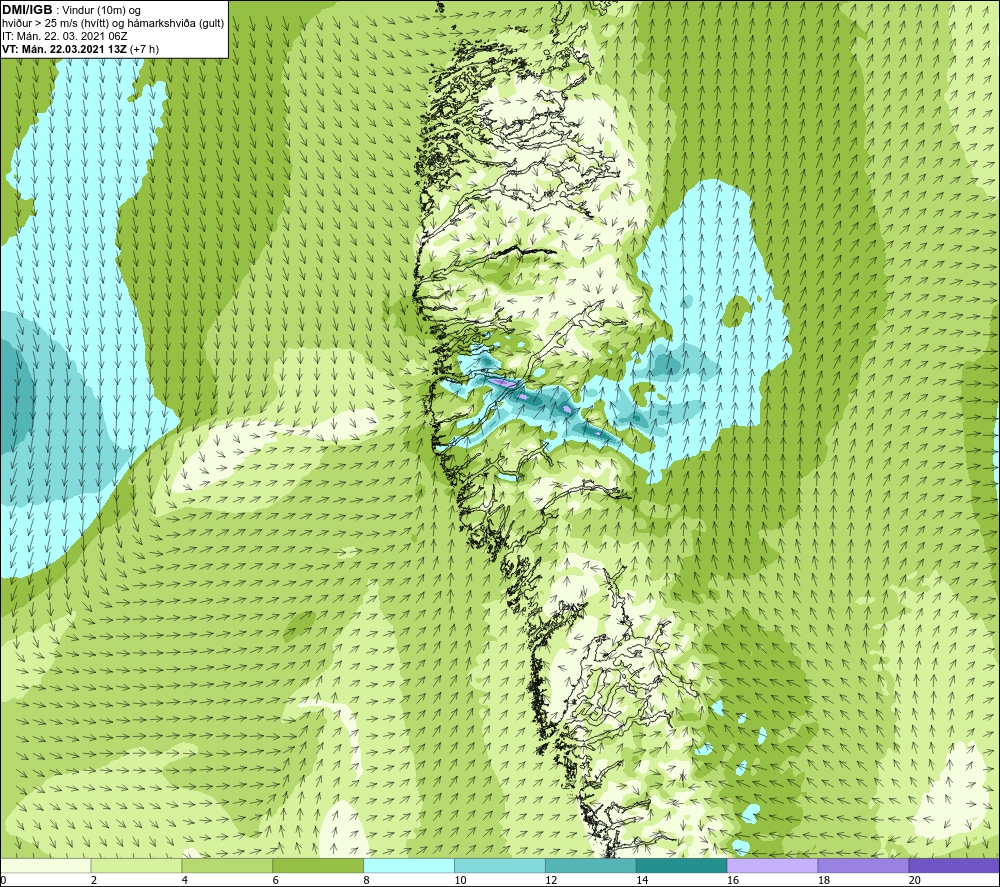Click the 4–6 m/s green legend swatch
Screen dimensions: 1000x887
click(x=227, y=865)
